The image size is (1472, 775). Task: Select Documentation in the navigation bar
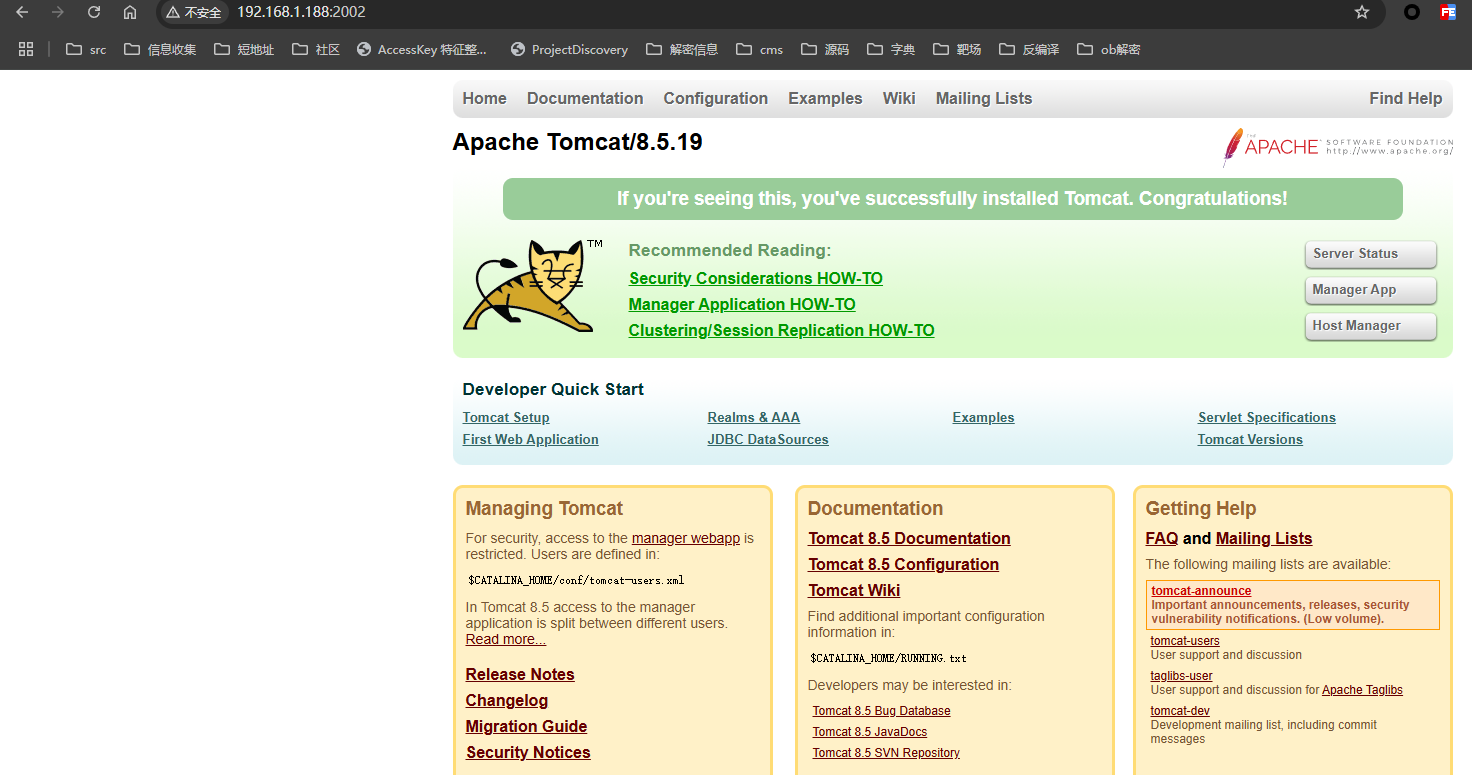584,98
